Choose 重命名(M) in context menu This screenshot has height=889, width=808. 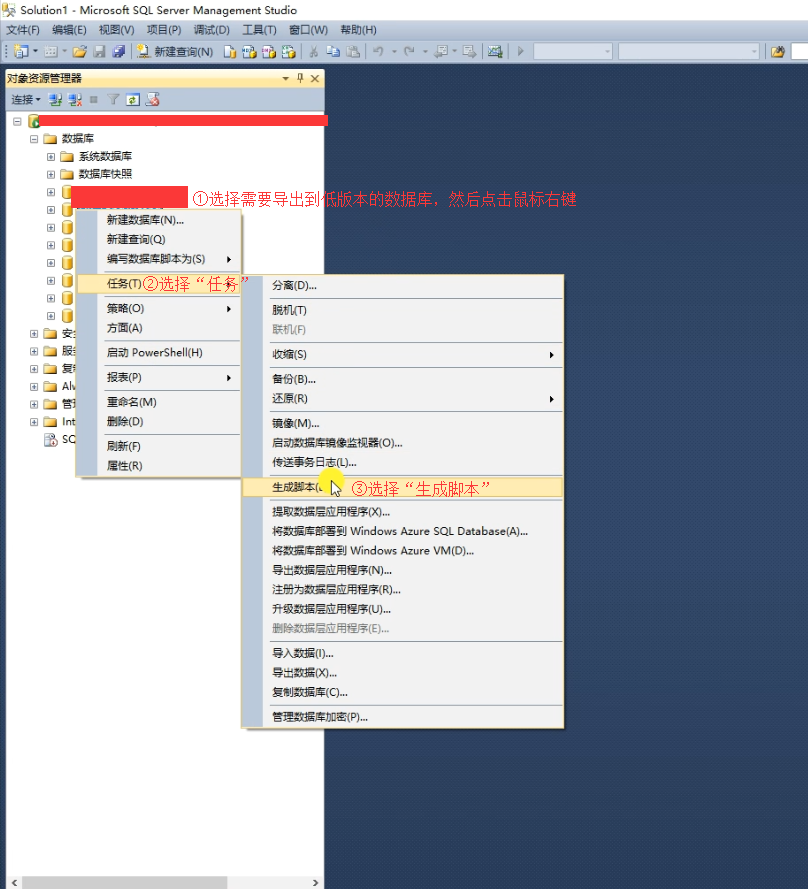(x=159, y=402)
